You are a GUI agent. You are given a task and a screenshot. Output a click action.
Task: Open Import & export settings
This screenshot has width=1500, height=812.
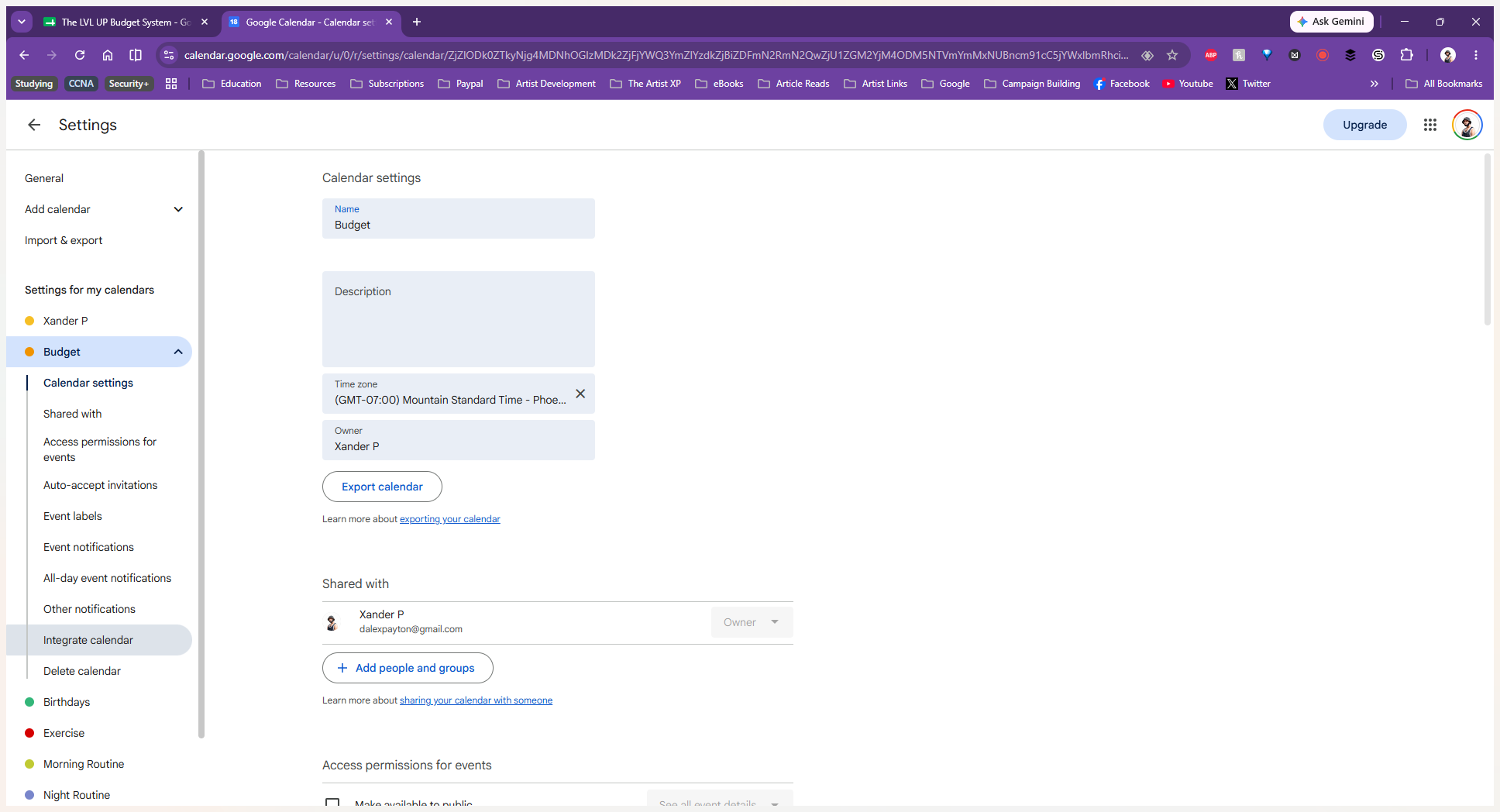click(x=64, y=240)
